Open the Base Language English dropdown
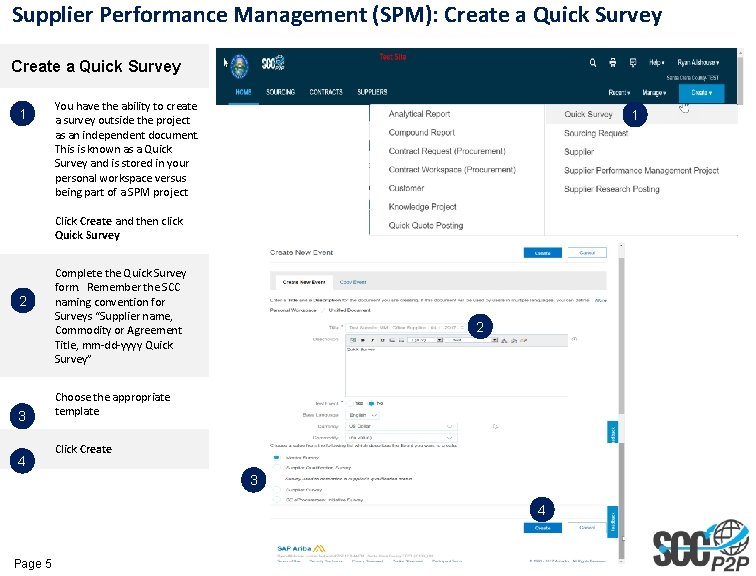 pyautogui.click(x=362, y=415)
